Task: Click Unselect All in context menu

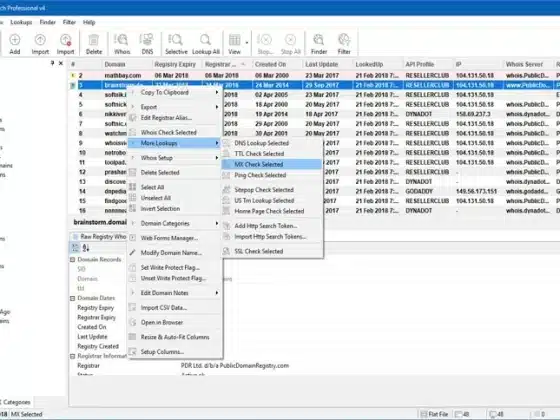Action: [175, 198]
